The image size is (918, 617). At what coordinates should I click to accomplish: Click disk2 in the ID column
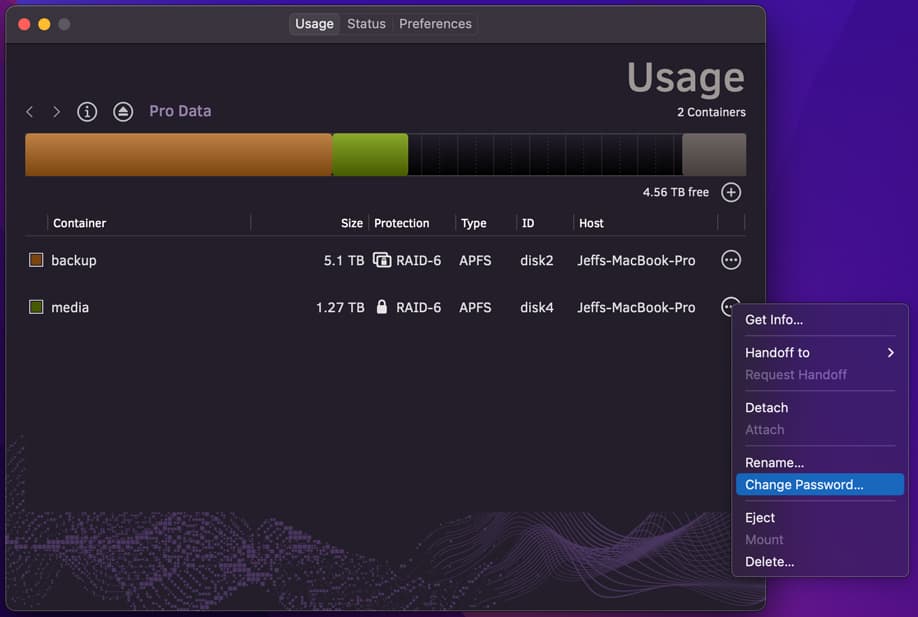coord(537,260)
